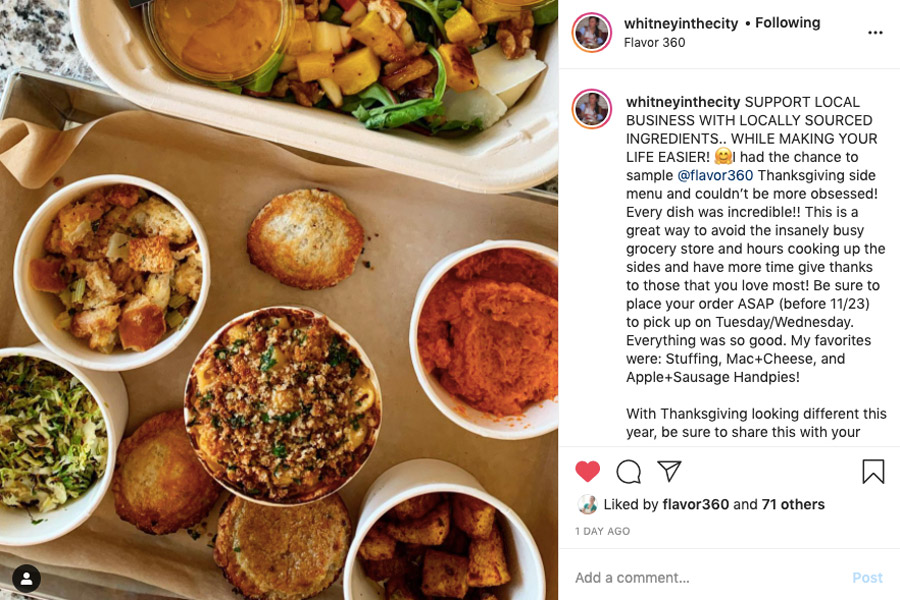Open whitneyinthecity profile picture in header
The image size is (900, 600).
point(592,32)
